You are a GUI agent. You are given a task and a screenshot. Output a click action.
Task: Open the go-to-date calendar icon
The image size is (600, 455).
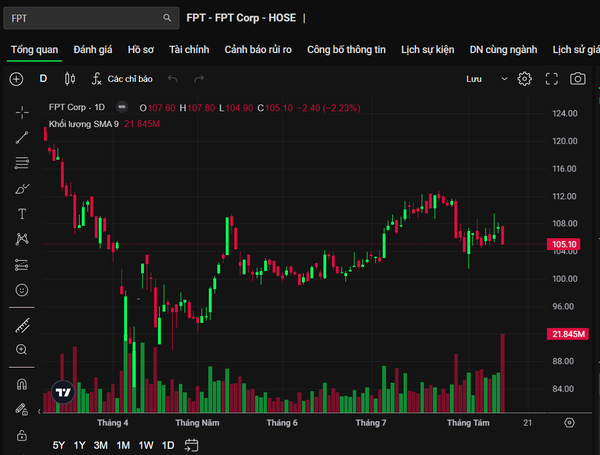191,445
